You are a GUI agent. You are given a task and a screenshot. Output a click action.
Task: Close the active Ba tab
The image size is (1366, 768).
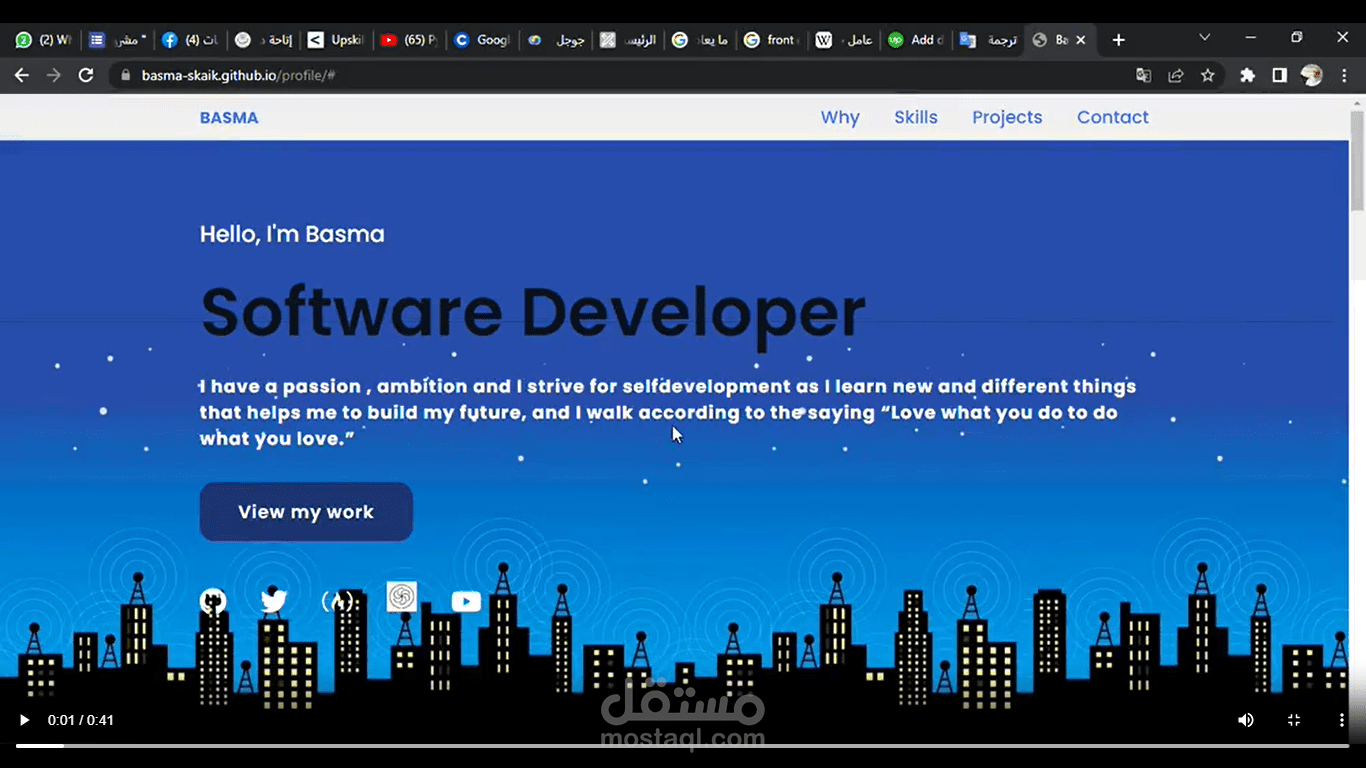tap(1080, 40)
